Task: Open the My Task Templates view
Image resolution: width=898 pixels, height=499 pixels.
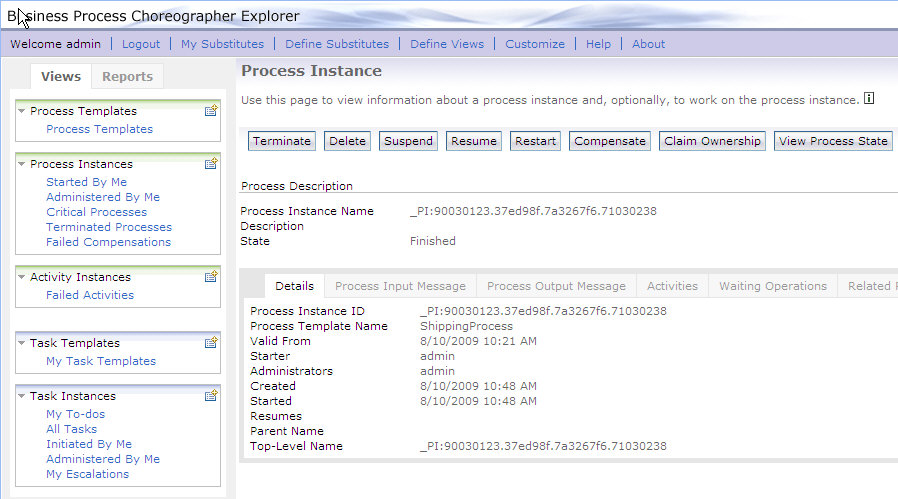Action: 101,361
